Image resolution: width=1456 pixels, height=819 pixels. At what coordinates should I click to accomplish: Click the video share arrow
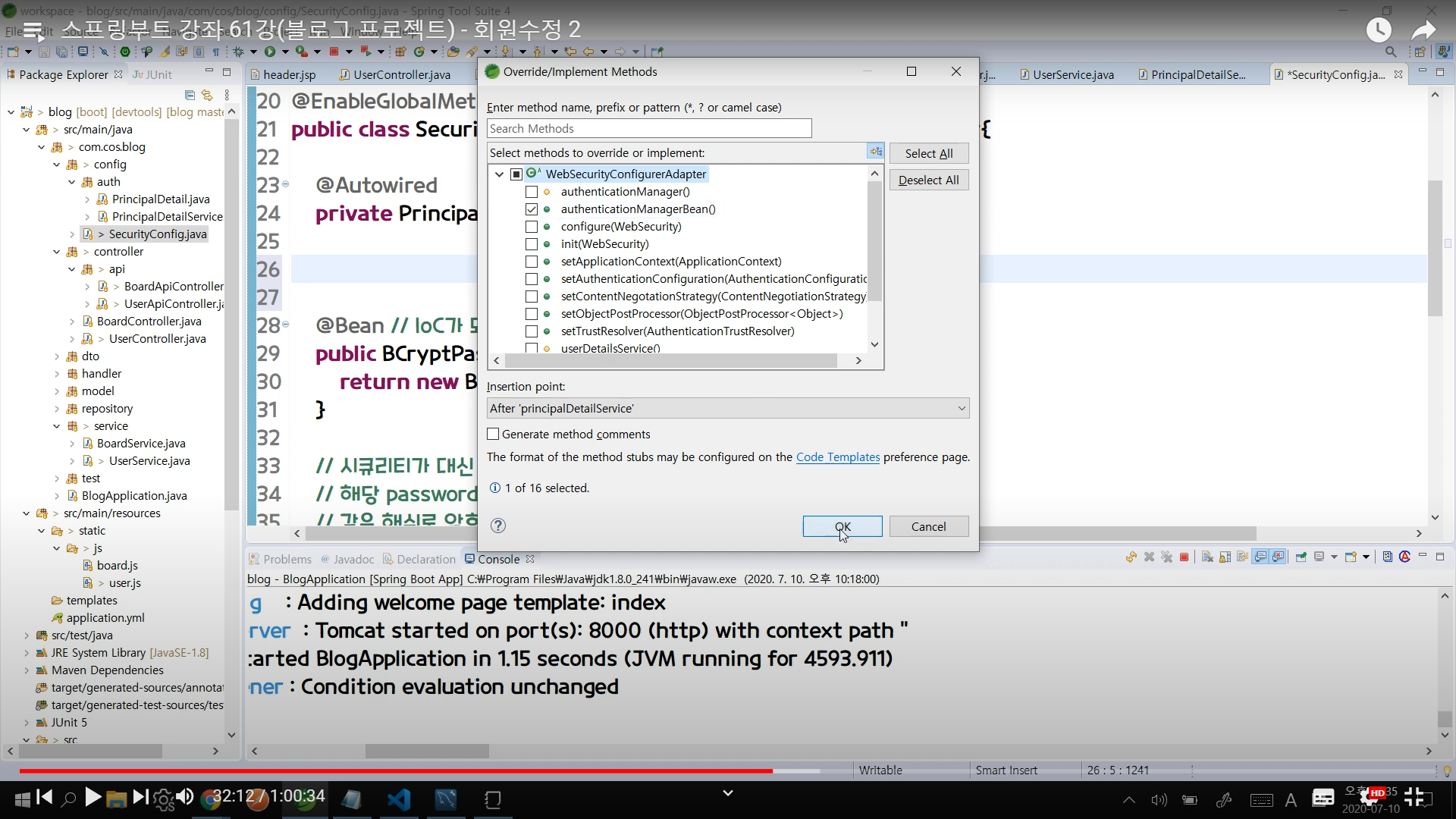click(1423, 30)
